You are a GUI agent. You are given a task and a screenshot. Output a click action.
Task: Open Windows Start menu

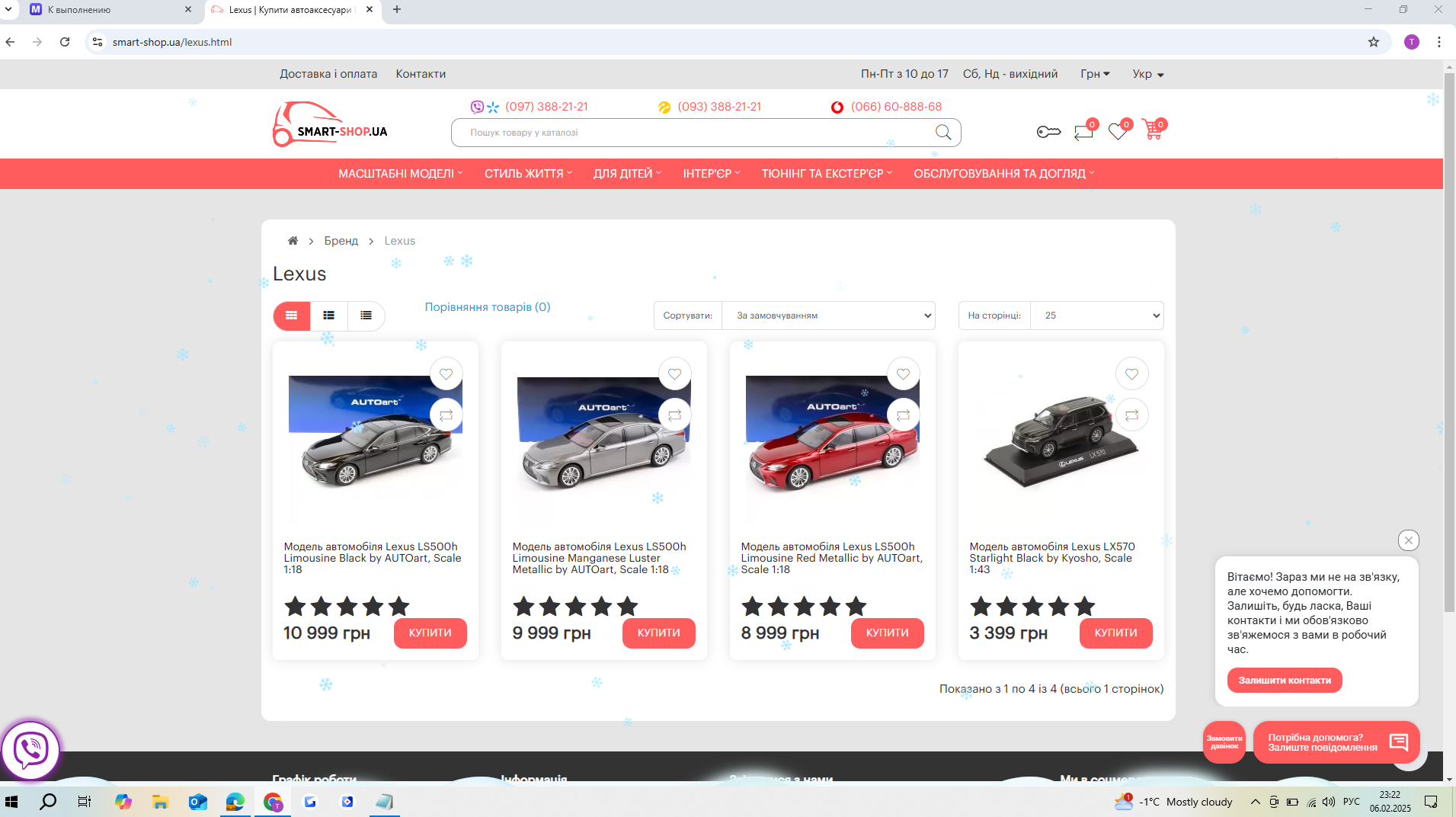[x=11, y=802]
